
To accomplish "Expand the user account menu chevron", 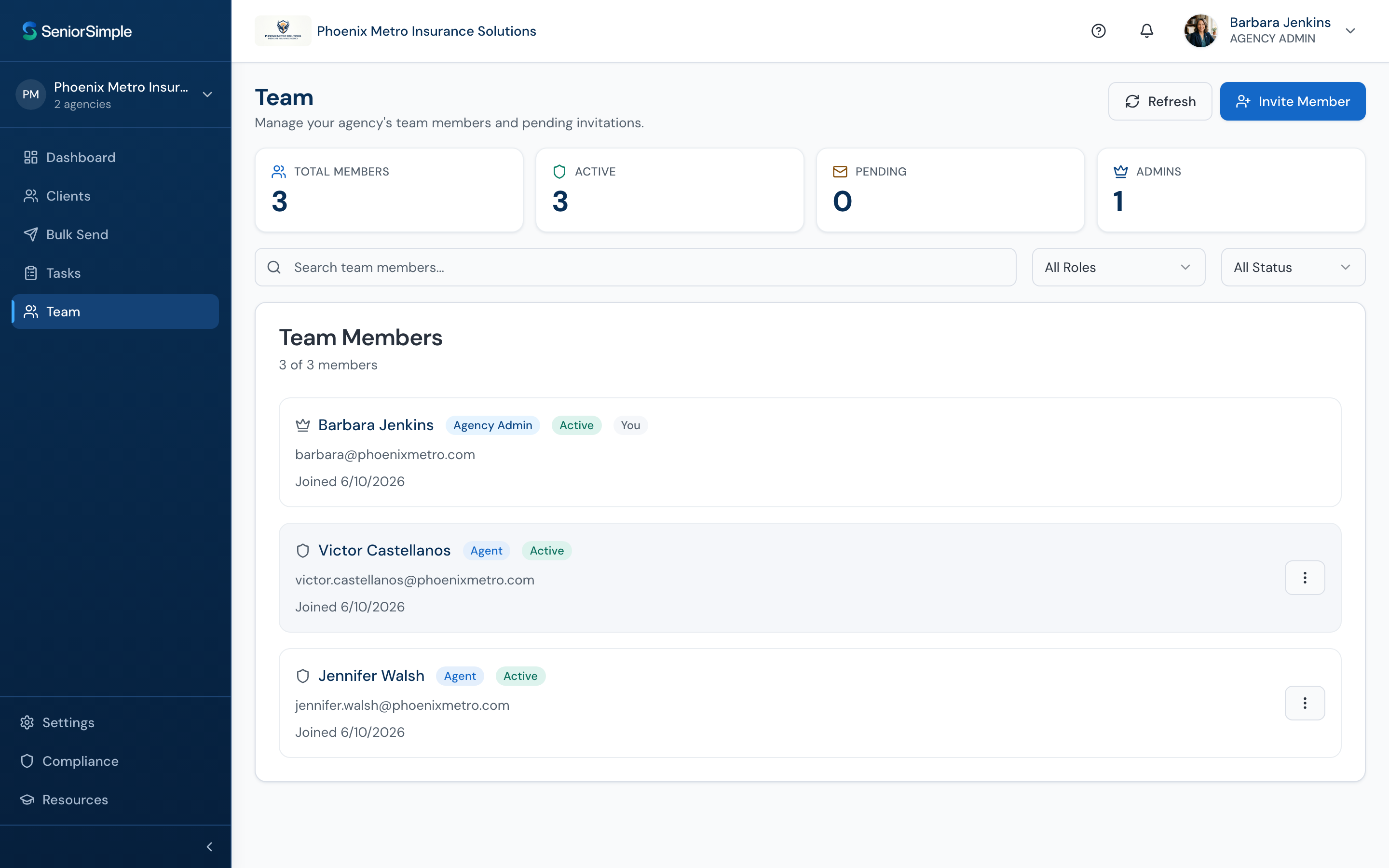I will click(x=1350, y=31).
